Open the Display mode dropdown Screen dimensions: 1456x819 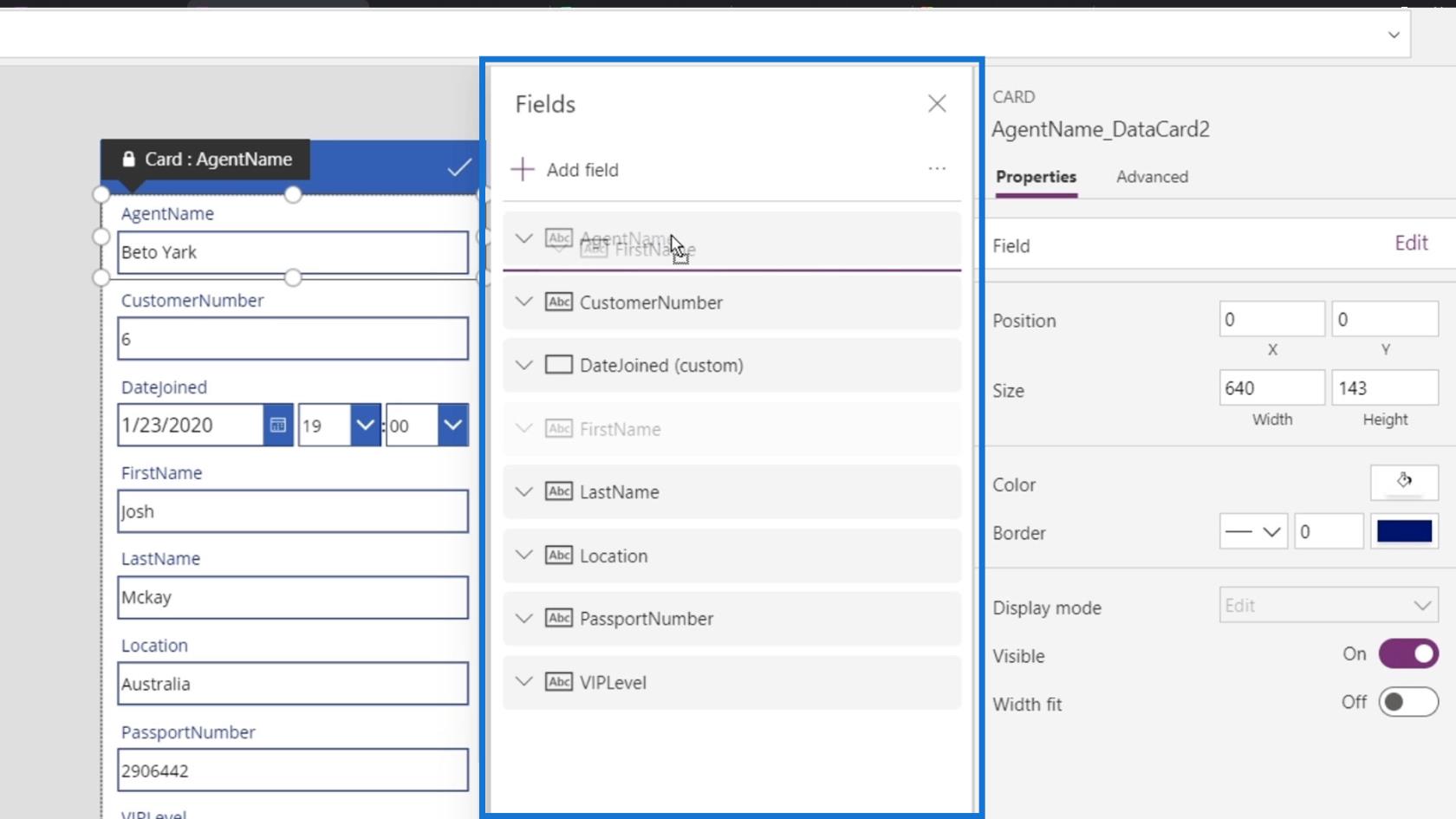click(x=1329, y=606)
